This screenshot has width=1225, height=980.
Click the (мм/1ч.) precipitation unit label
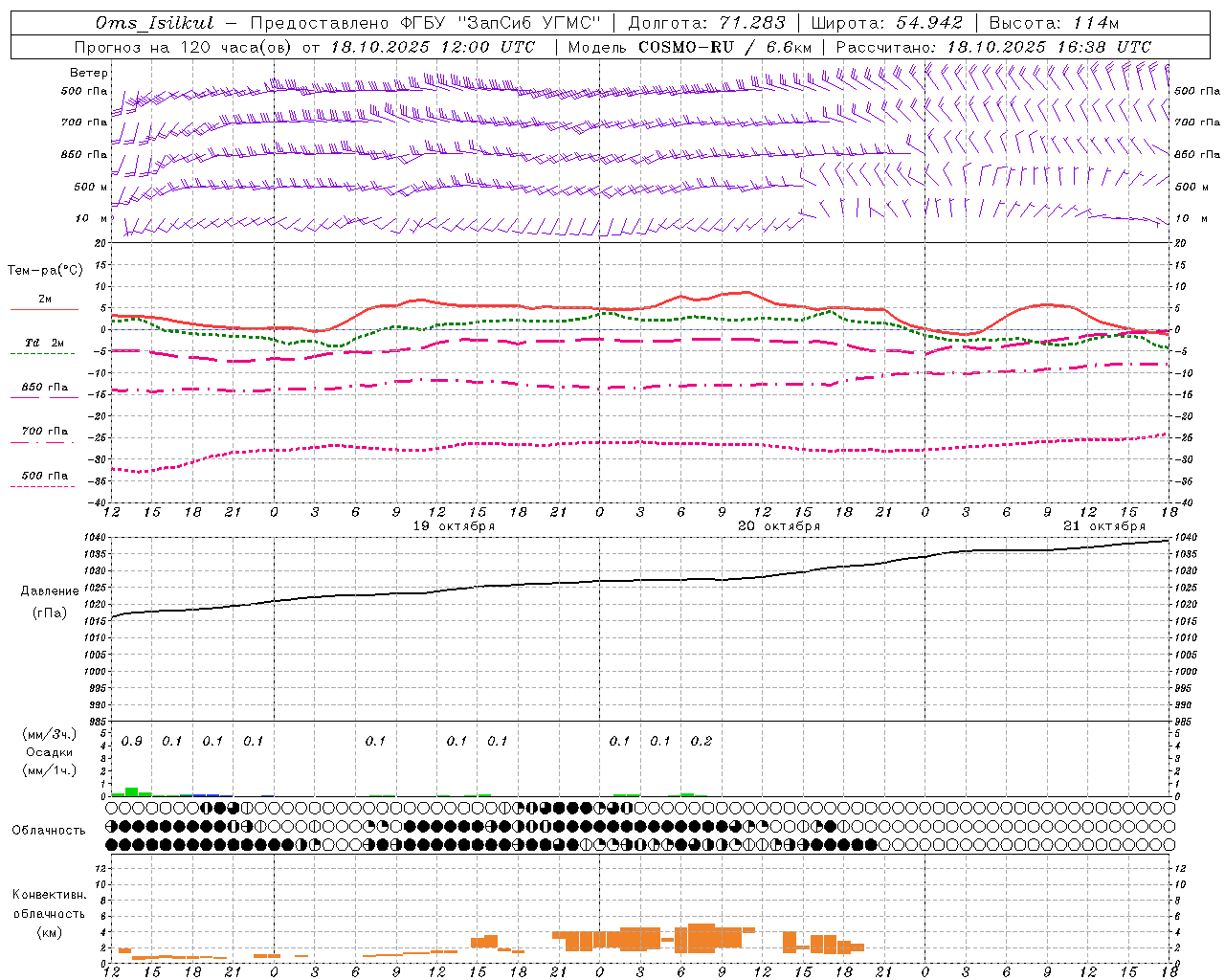tap(50, 769)
